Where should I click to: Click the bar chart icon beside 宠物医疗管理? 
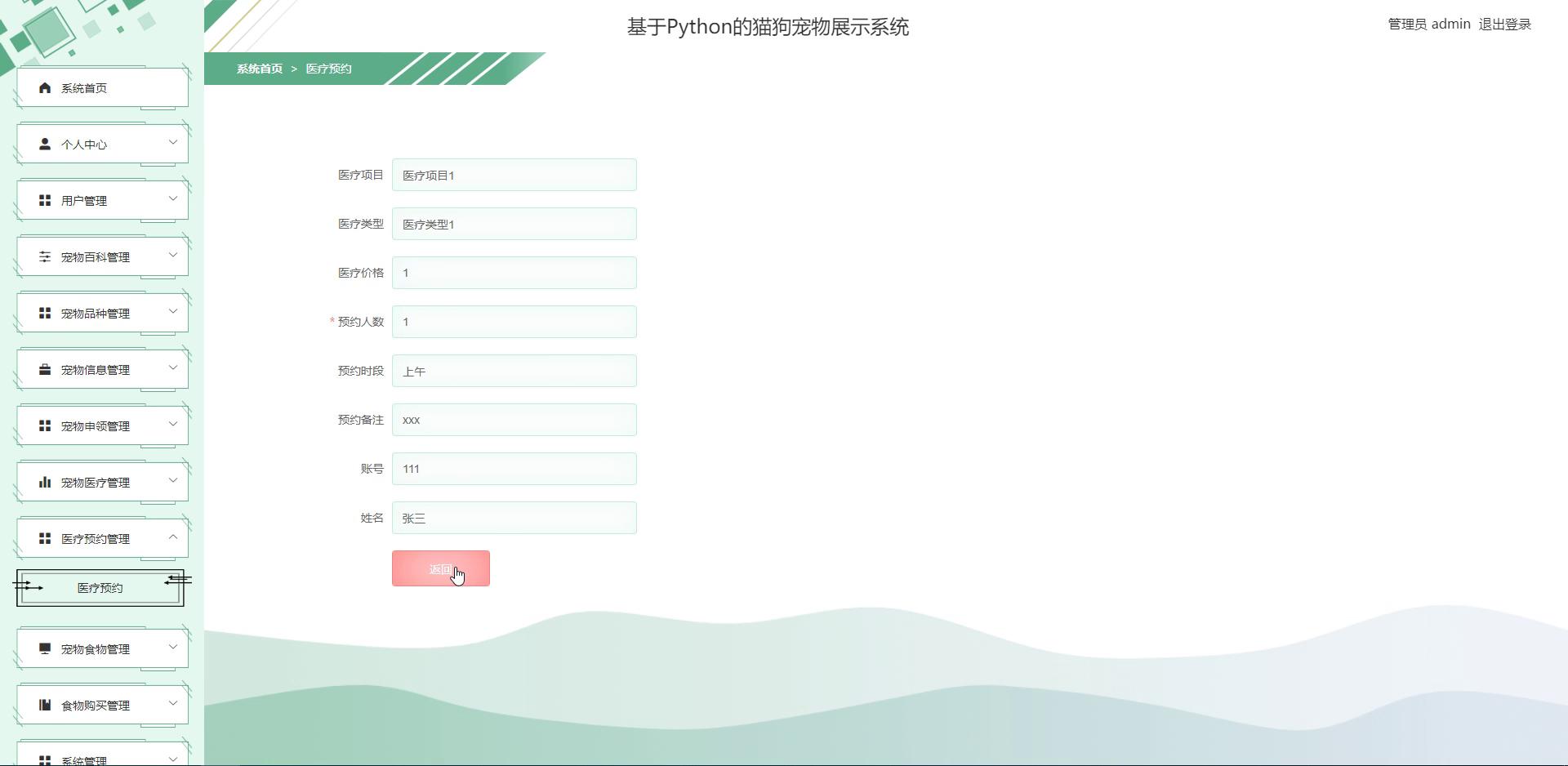45,482
